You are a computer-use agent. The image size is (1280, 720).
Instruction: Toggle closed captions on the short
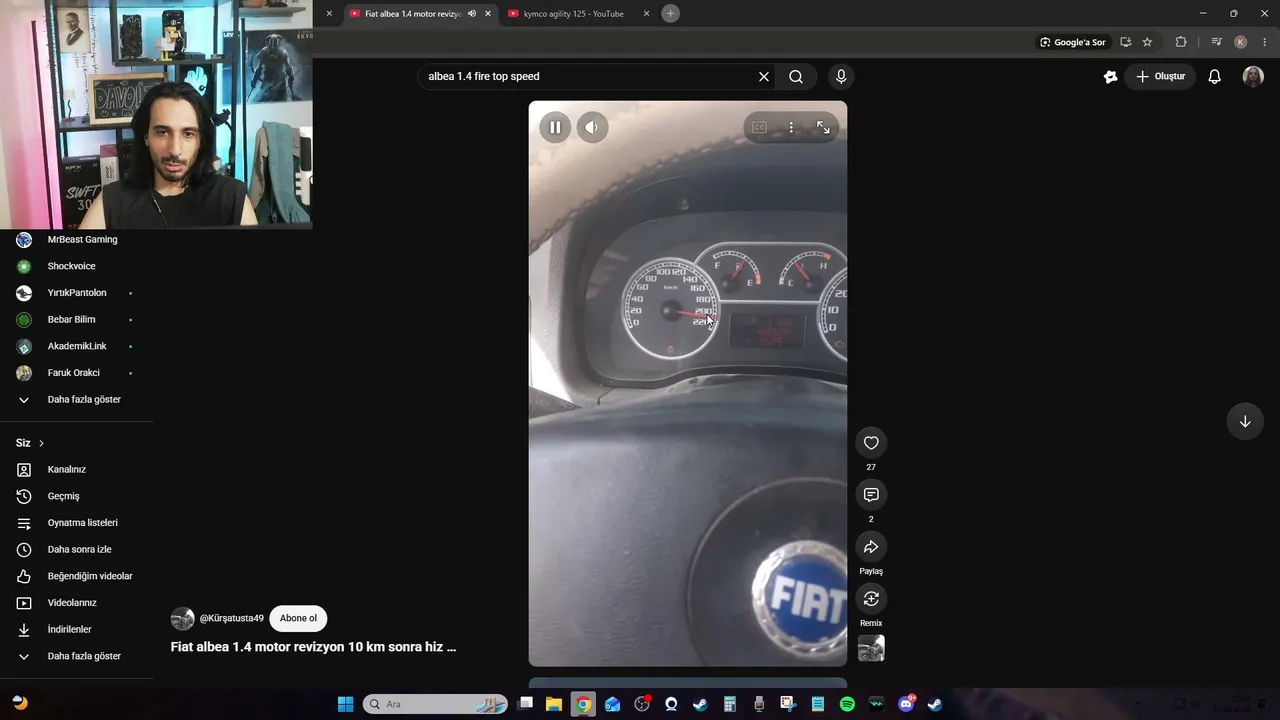pos(759,128)
